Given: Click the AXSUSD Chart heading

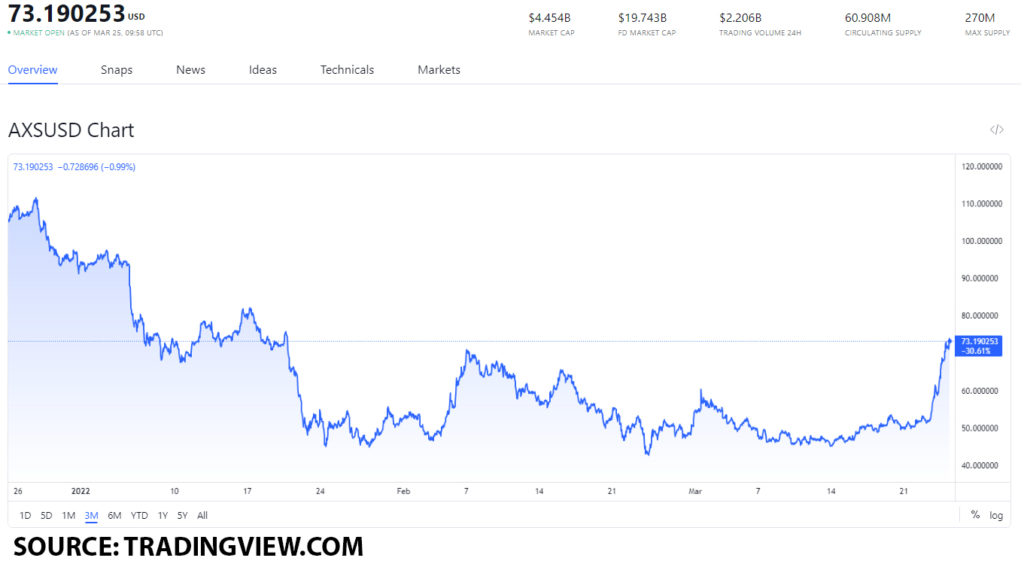Looking at the screenshot, I should [71, 131].
